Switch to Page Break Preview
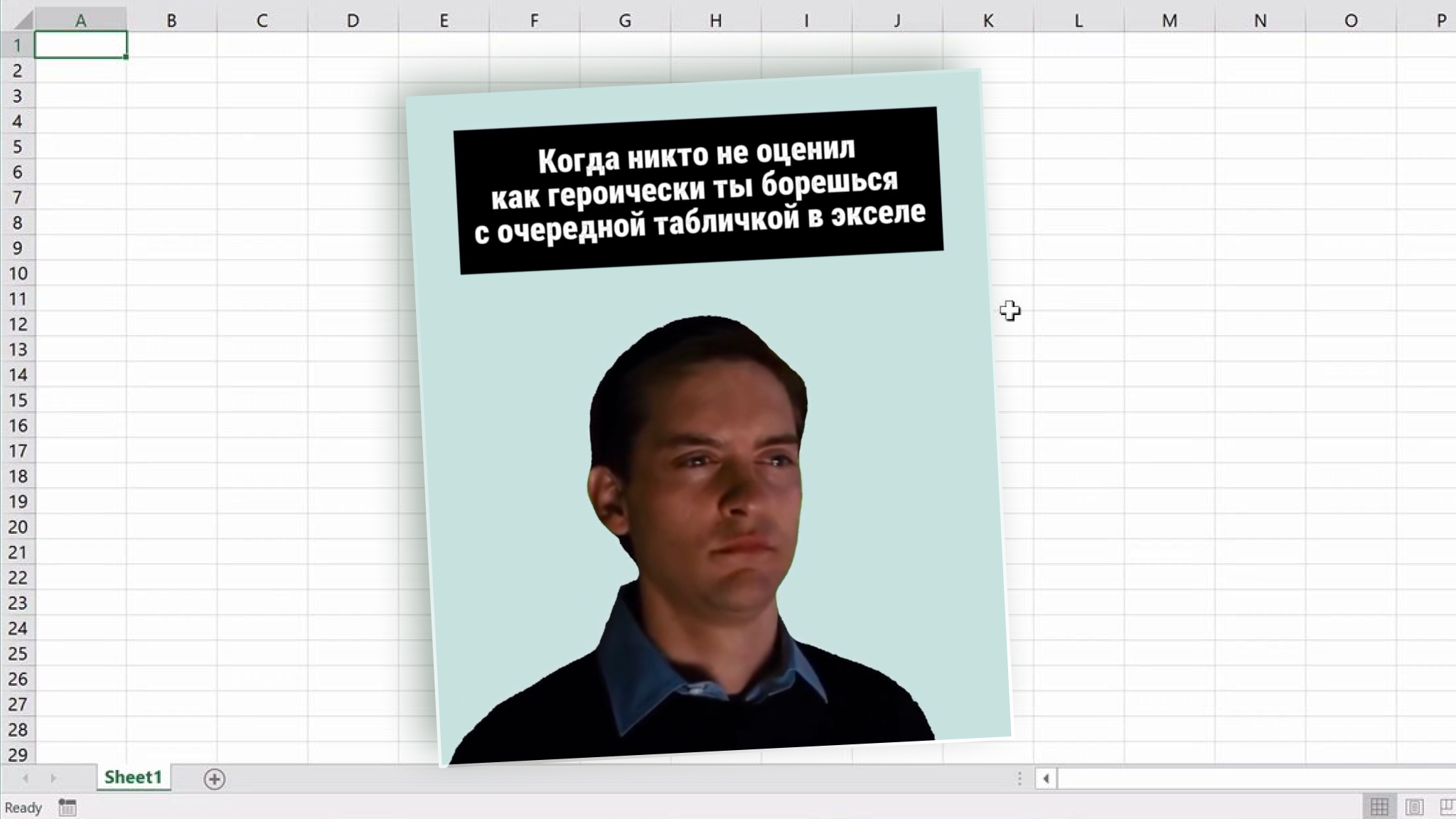The height and width of the screenshot is (819, 1456). (x=1447, y=807)
